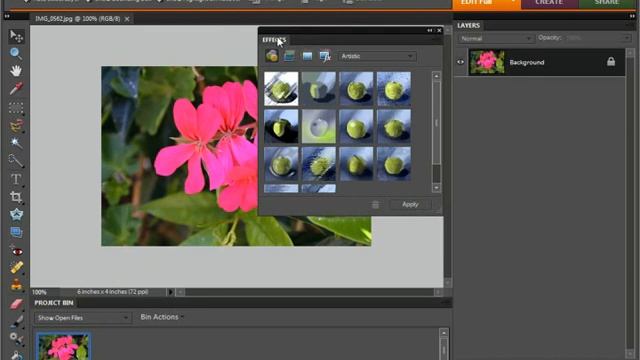
Task: Select the IMG_0562.jpg document tab
Action: tap(78, 19)
